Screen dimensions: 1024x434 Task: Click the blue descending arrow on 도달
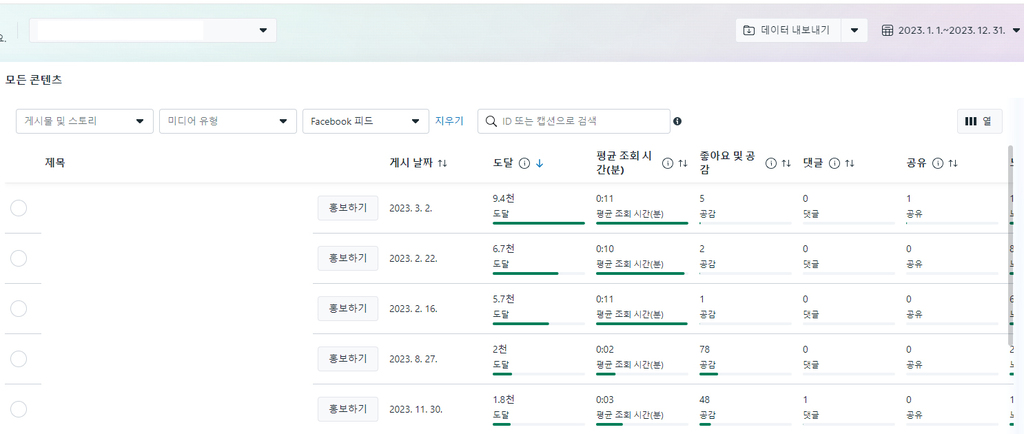pos(539,164)
